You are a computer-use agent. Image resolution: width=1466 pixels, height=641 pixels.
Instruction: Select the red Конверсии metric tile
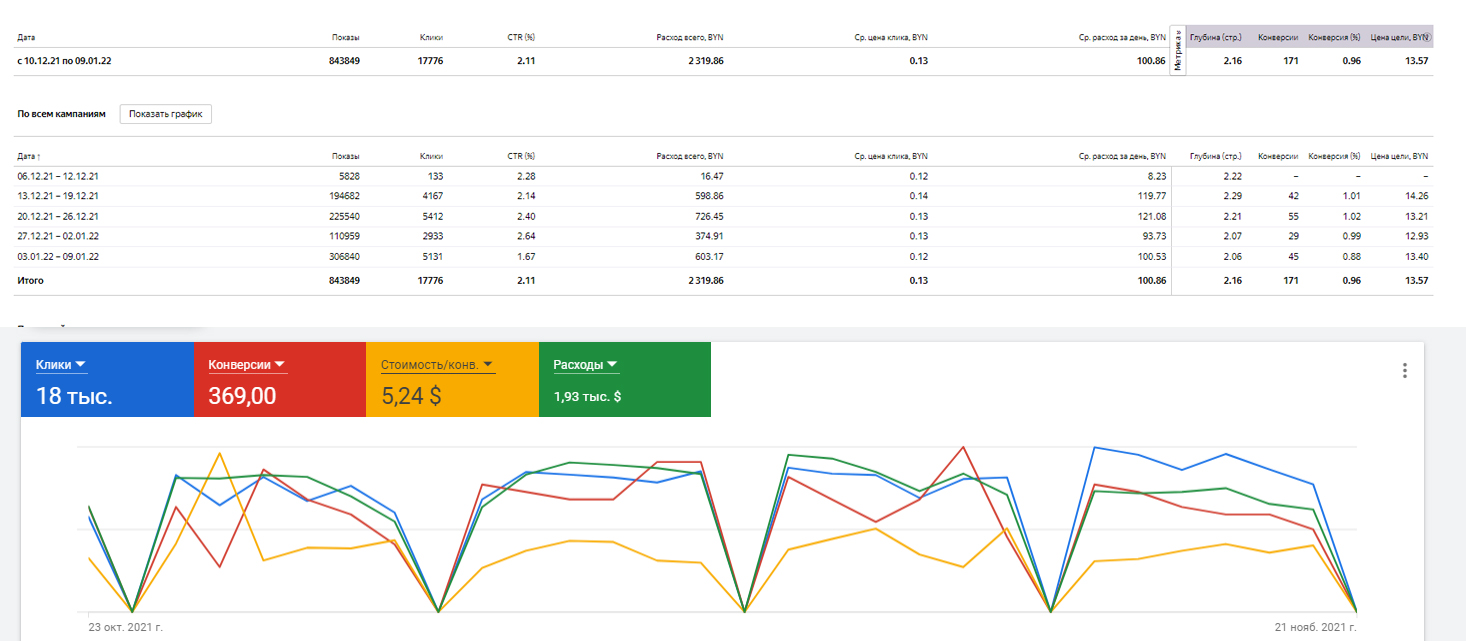coord(279,380)
